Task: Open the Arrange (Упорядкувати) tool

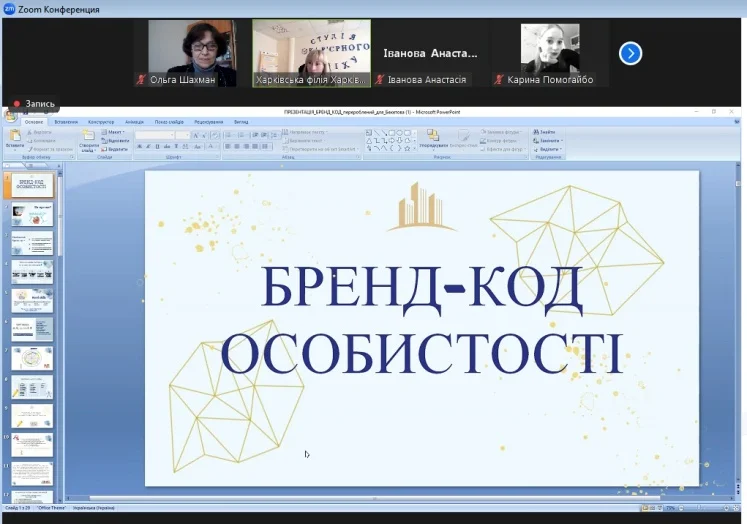Action: [434, 137]
